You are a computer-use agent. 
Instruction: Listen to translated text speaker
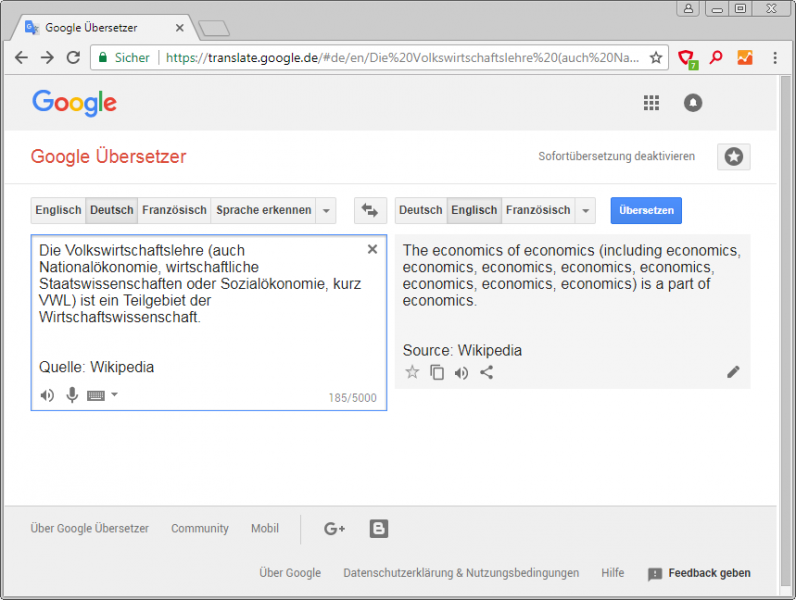(461, 373)
